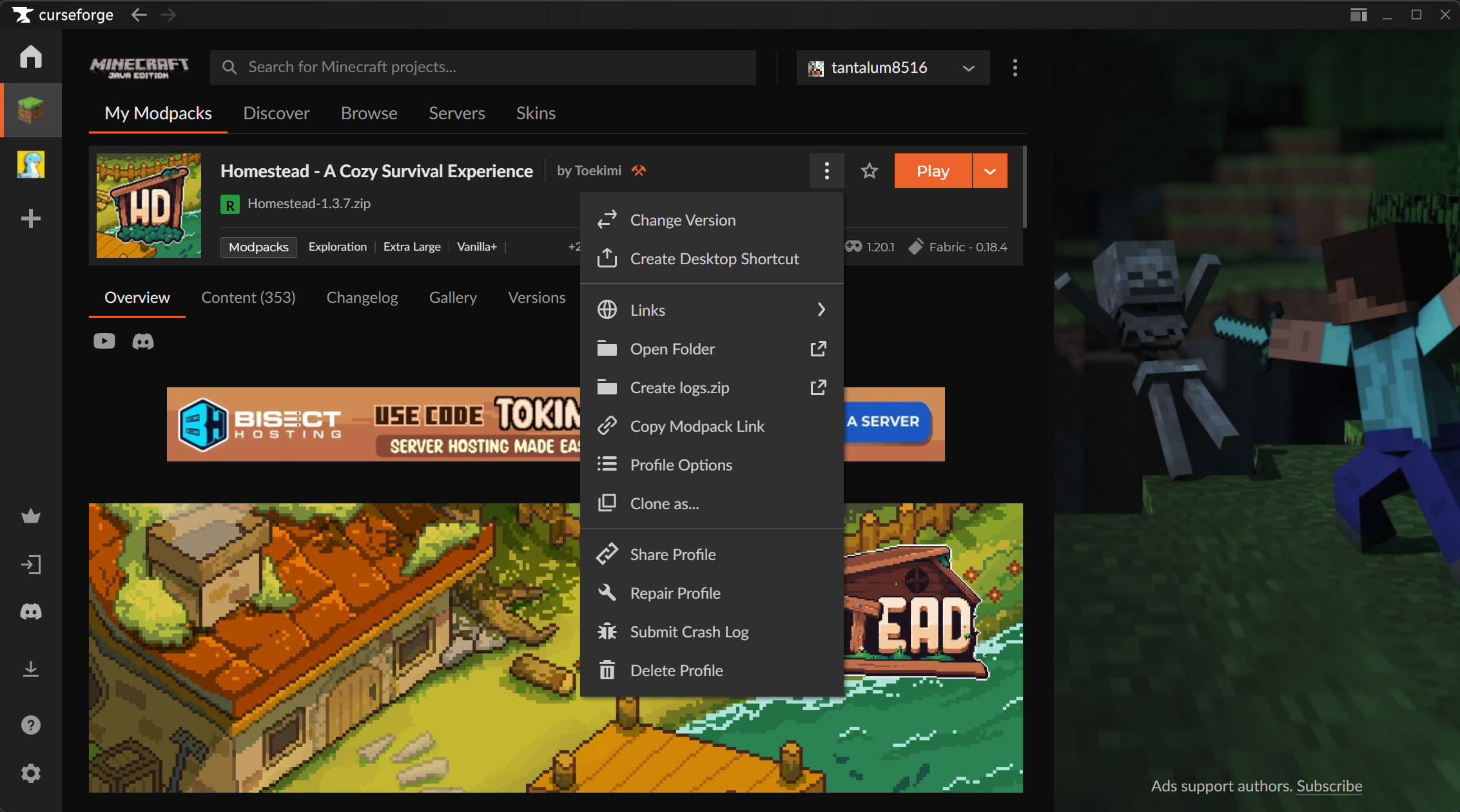This screenshot has width=1460, height=812.
Task: Select Copy Modpack Link
Action: click(x=712, y=426)
